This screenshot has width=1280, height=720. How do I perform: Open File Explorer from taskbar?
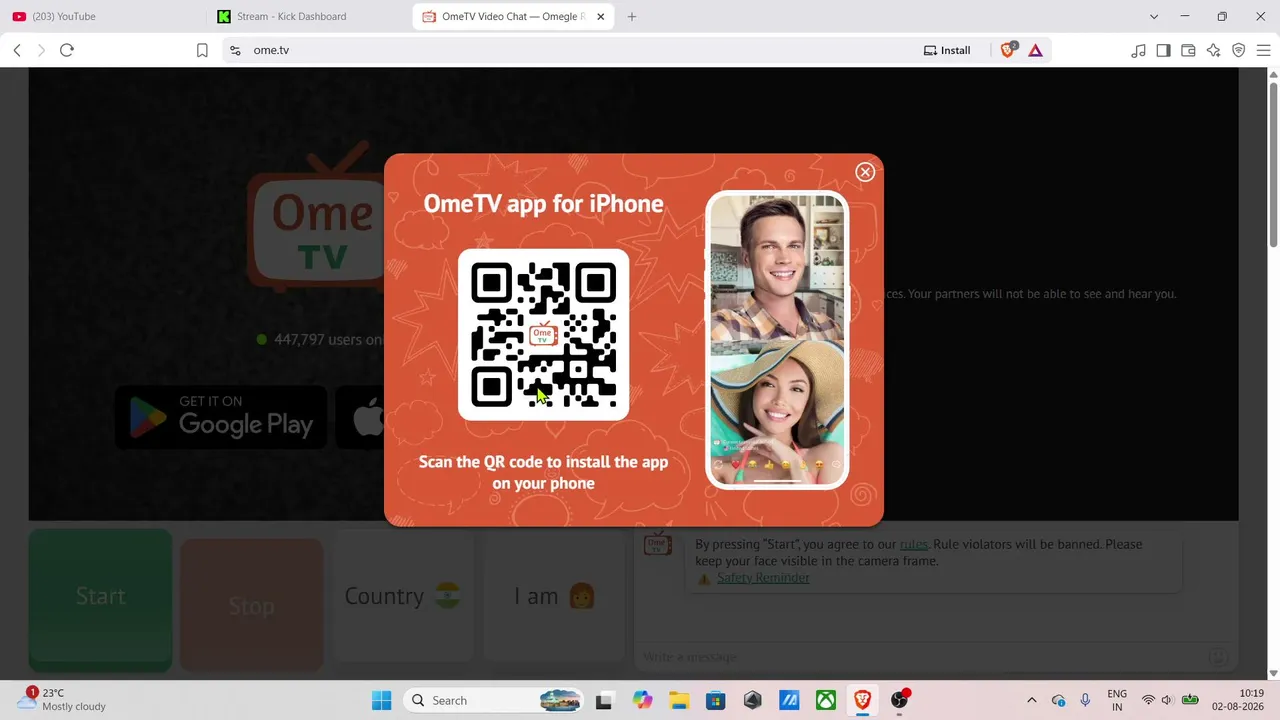678,700
